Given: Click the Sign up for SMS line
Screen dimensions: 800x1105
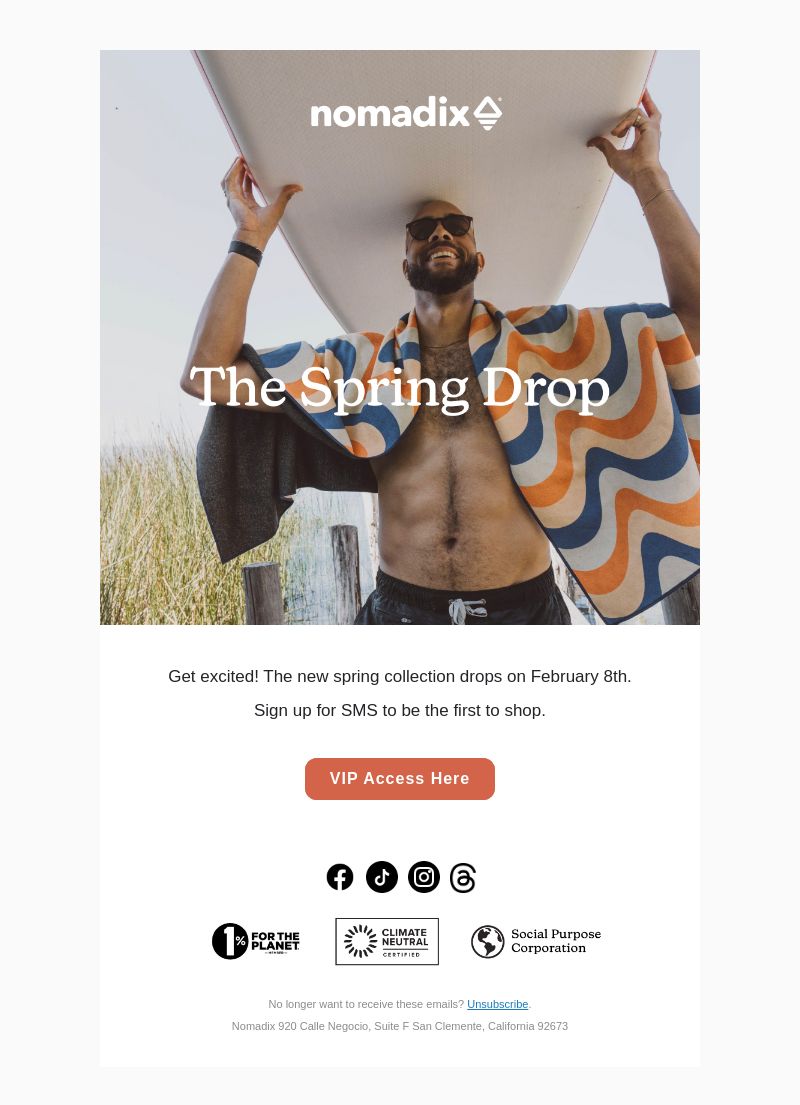Looking at the screenshot, I should tap(400, 710).
